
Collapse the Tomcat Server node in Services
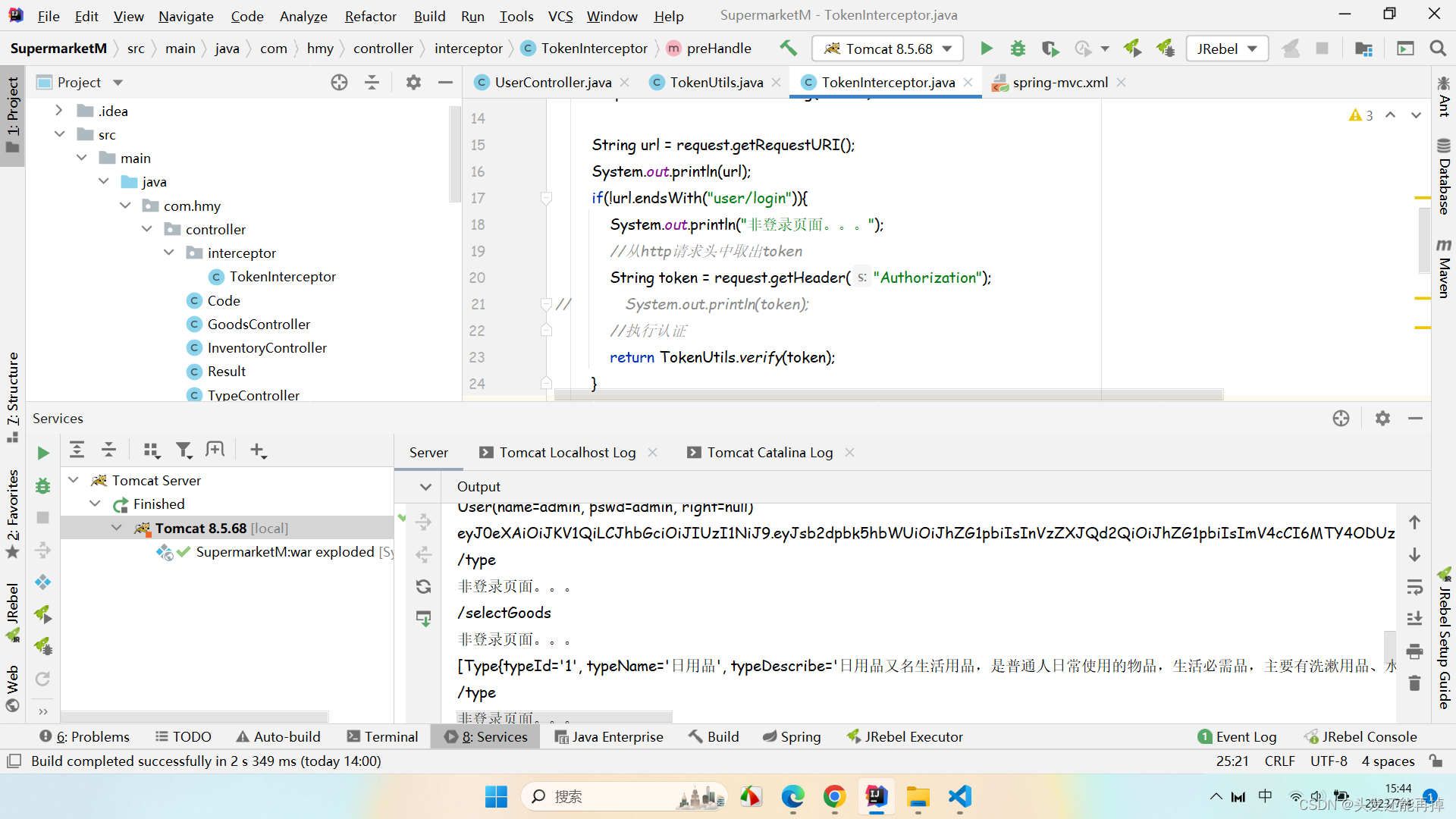click(74, 480)
